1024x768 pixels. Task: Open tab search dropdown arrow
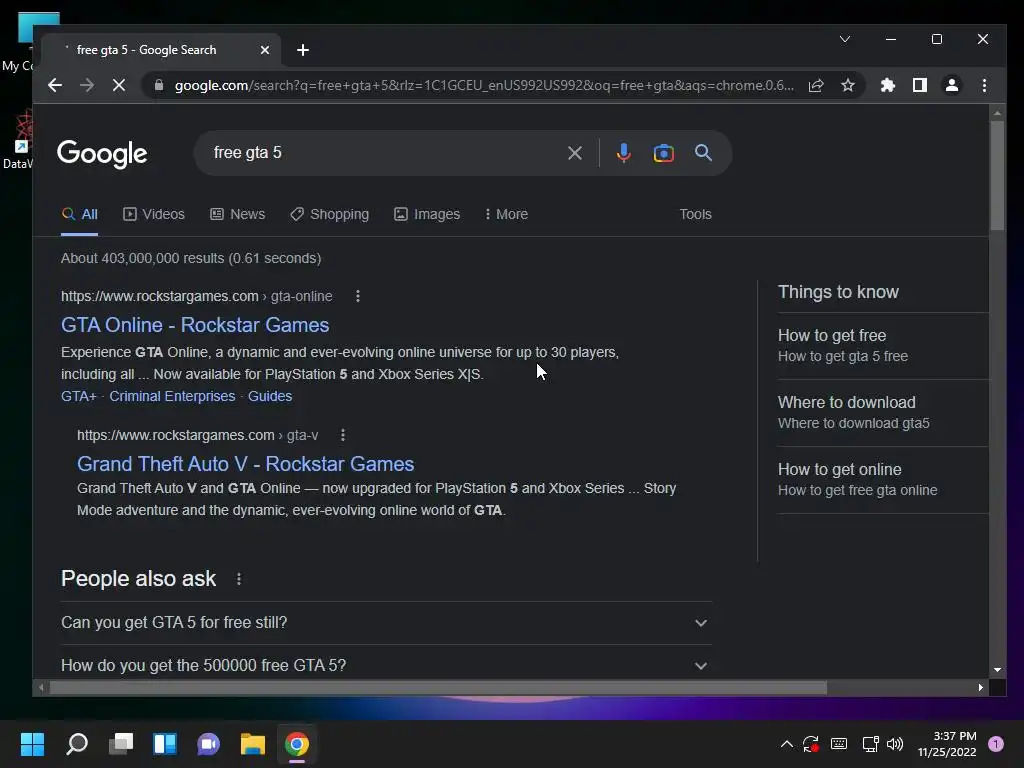coord(844,39)
